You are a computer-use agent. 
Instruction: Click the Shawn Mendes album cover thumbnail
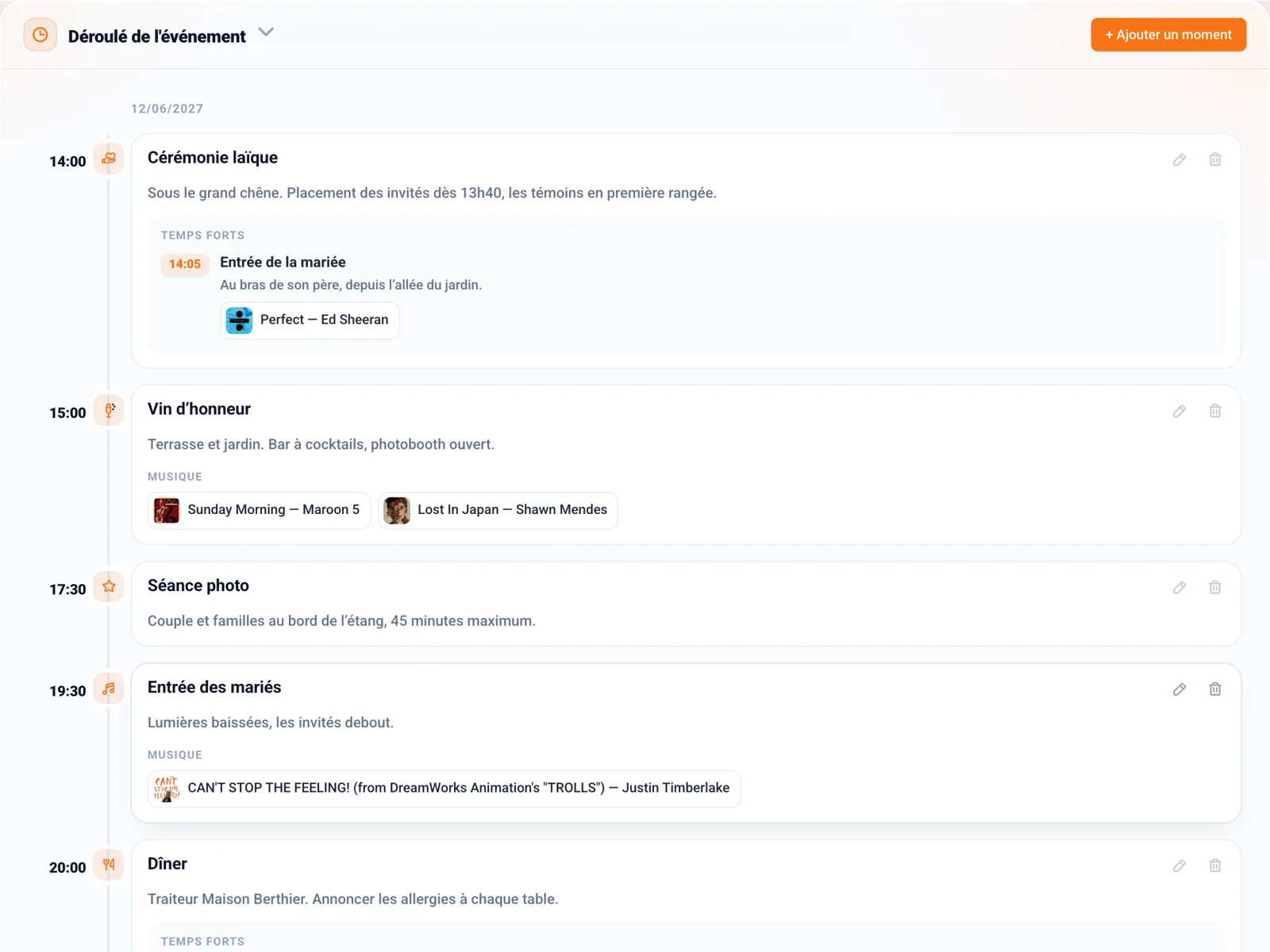(x=397, y=510)
